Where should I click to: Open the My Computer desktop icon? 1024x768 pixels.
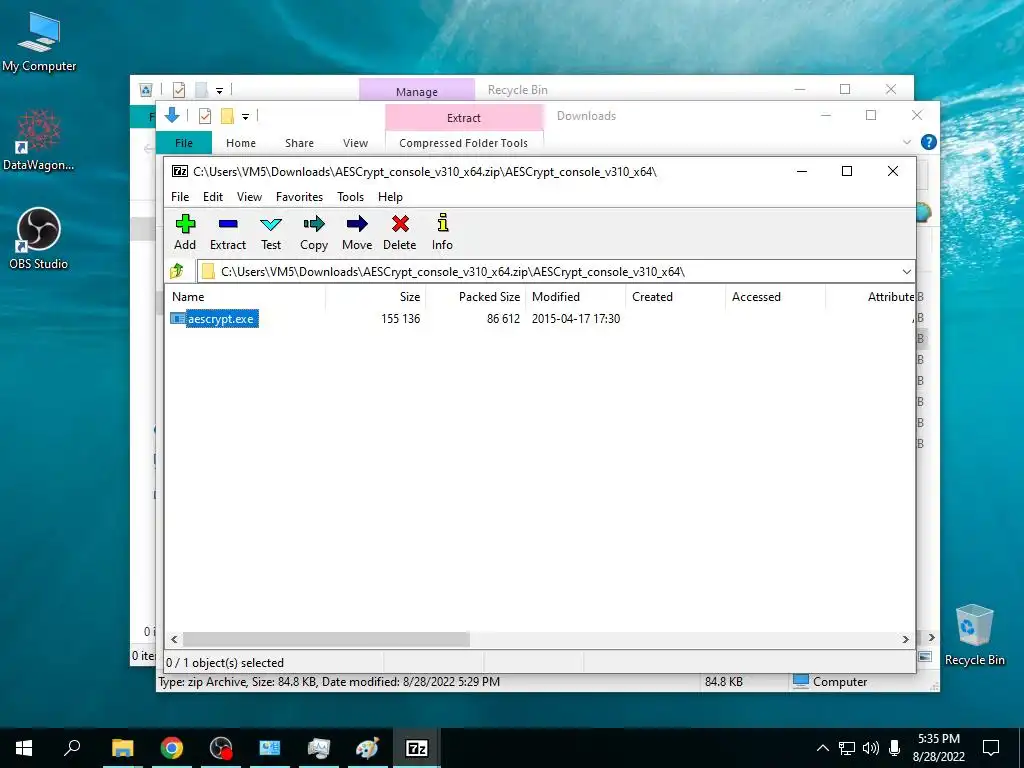click(x=39, y=42)
